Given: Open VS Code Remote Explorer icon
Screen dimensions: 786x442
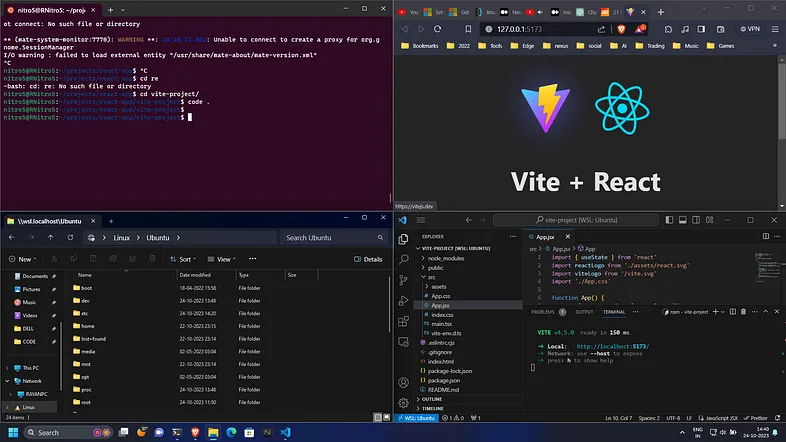Looking at the screenshot, I should point(404,342).
